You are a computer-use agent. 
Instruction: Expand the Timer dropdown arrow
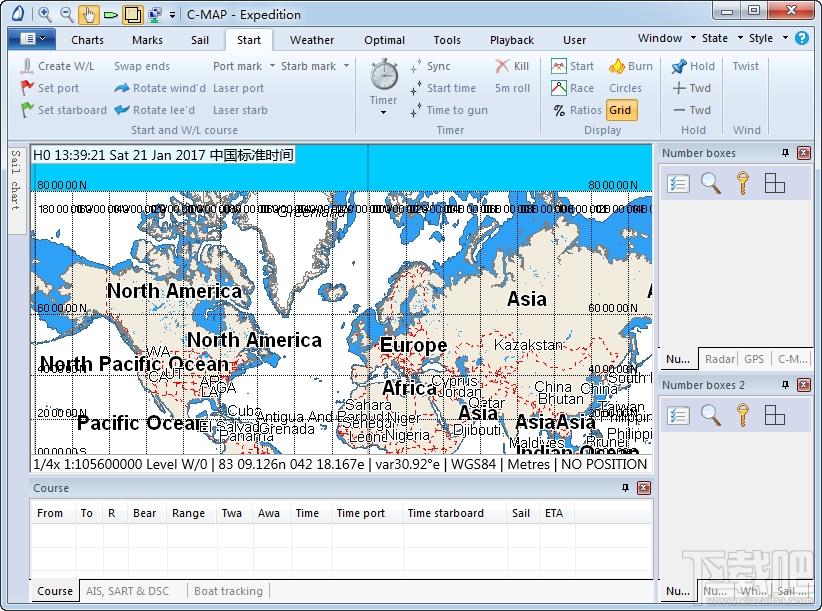tap(383, 113)
